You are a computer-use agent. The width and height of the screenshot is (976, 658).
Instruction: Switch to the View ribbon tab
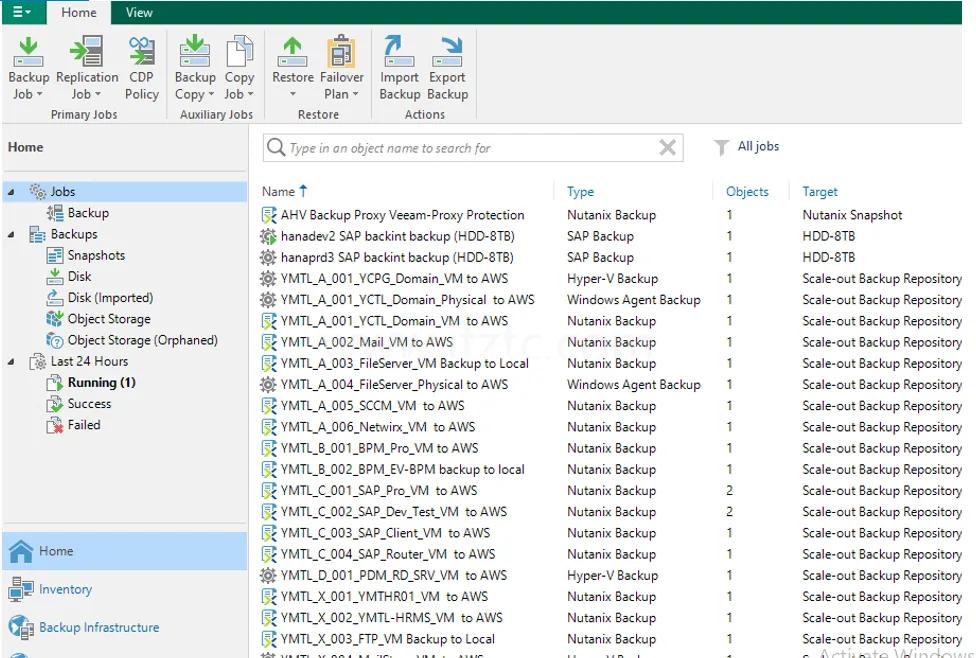(x=139, y=13)
